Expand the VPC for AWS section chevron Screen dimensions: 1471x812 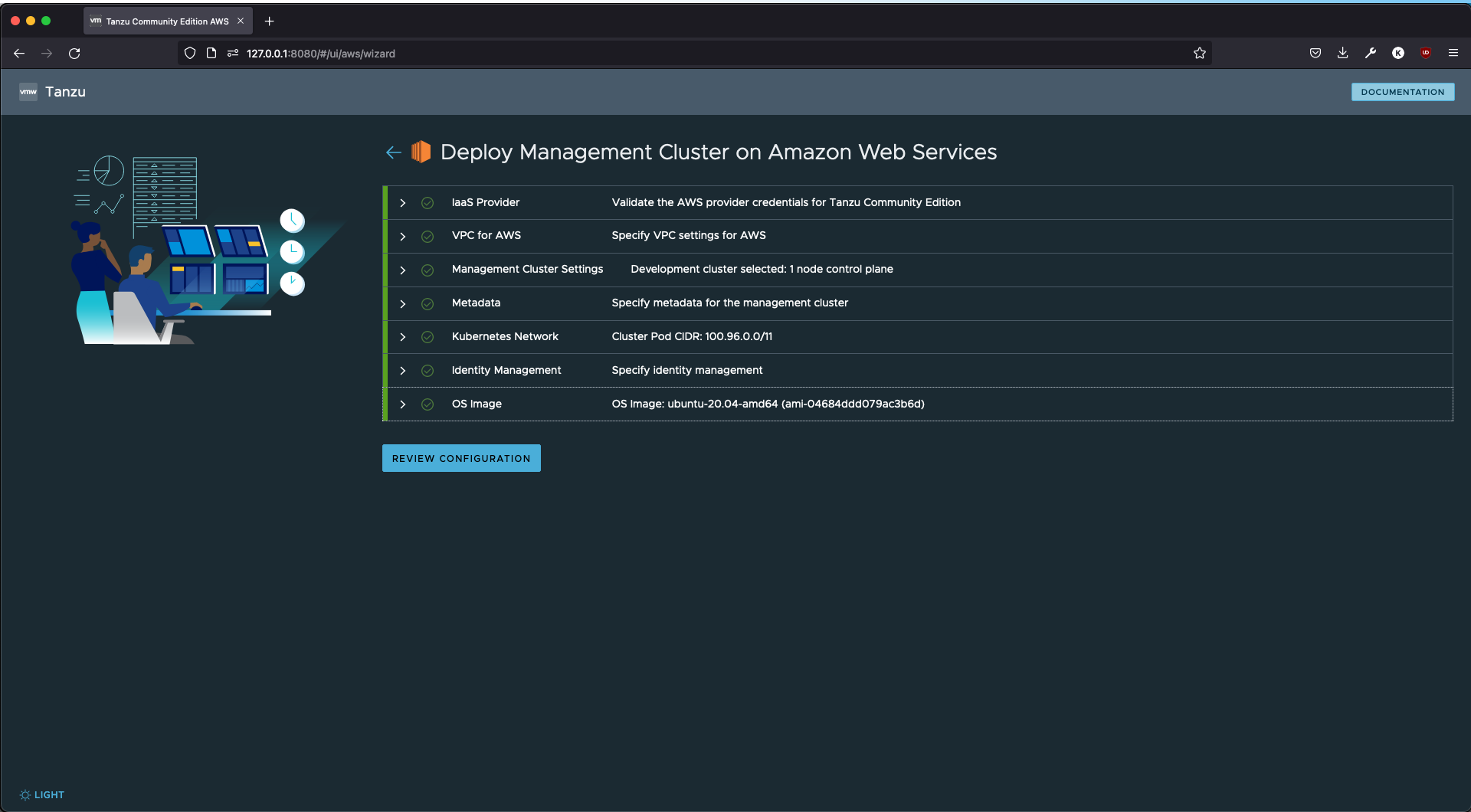[402, 237]
